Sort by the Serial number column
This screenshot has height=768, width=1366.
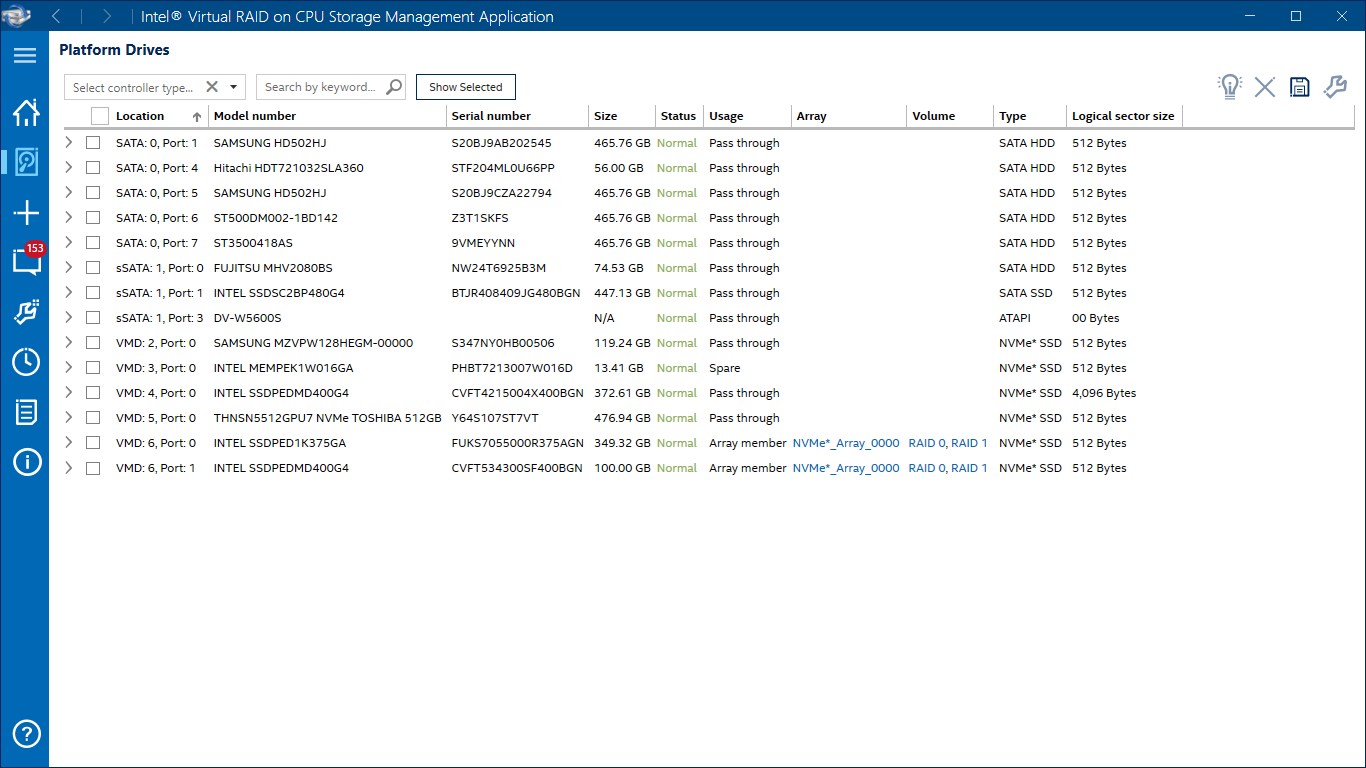[491, 116]
